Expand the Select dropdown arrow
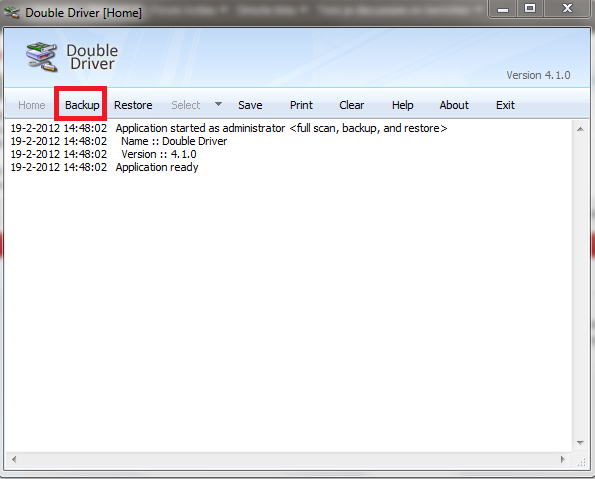595x479 pixels. click(218, 104)
